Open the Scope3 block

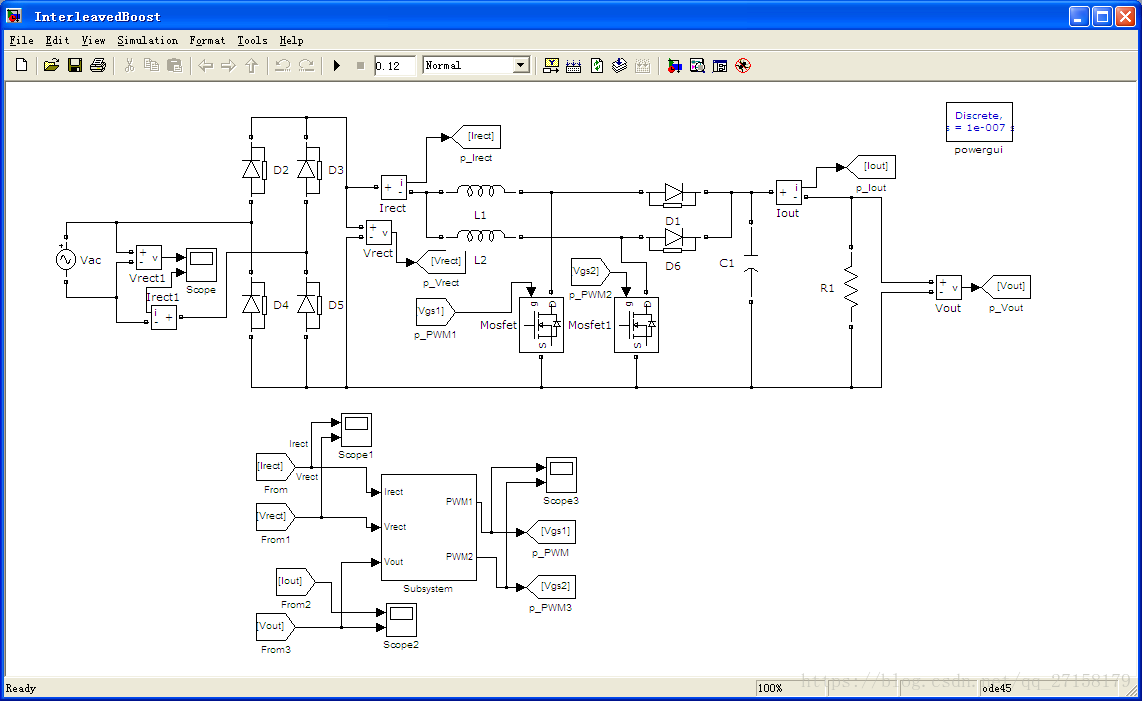562,475
